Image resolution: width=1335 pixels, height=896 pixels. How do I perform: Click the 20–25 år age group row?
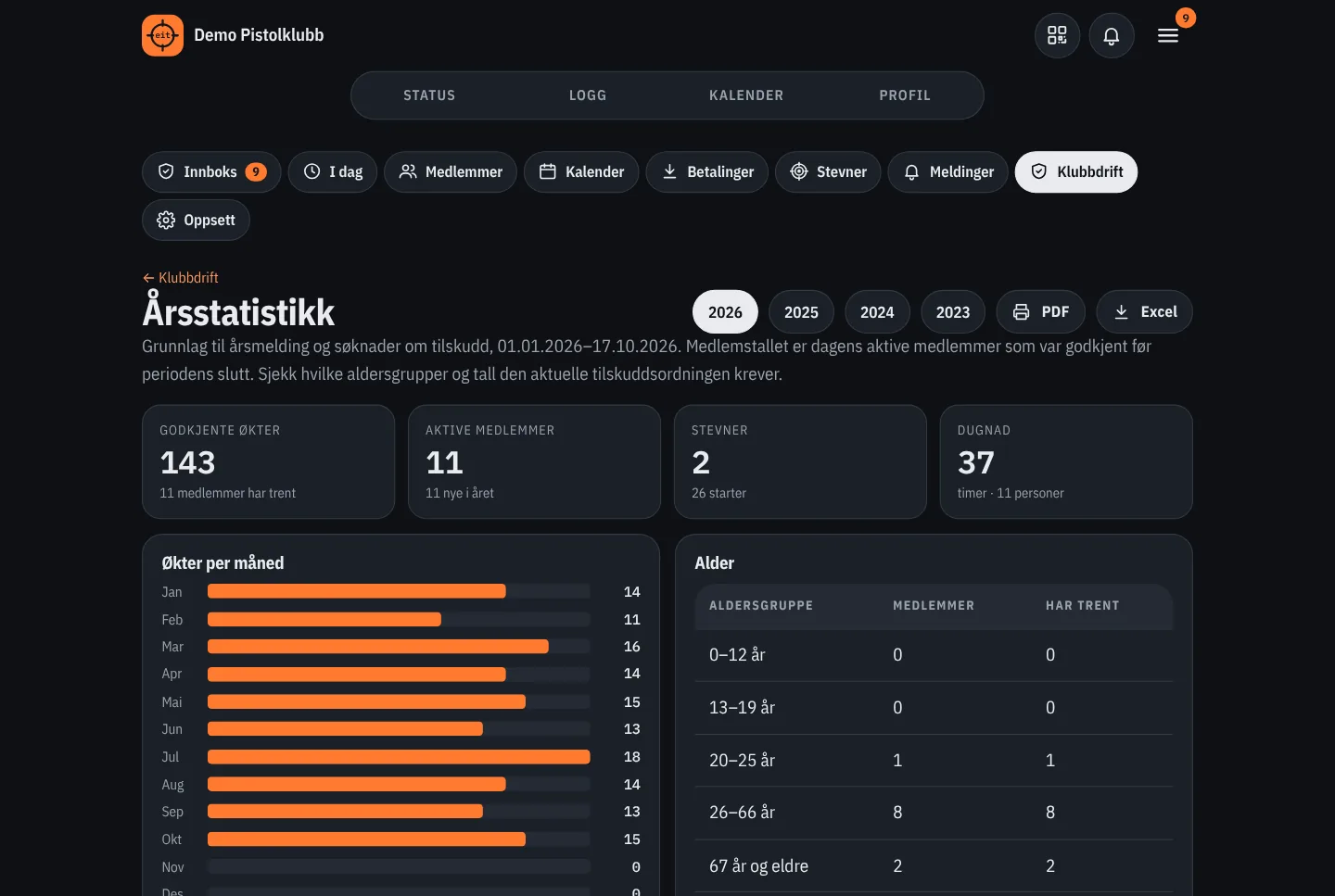(x=934, y=761)
